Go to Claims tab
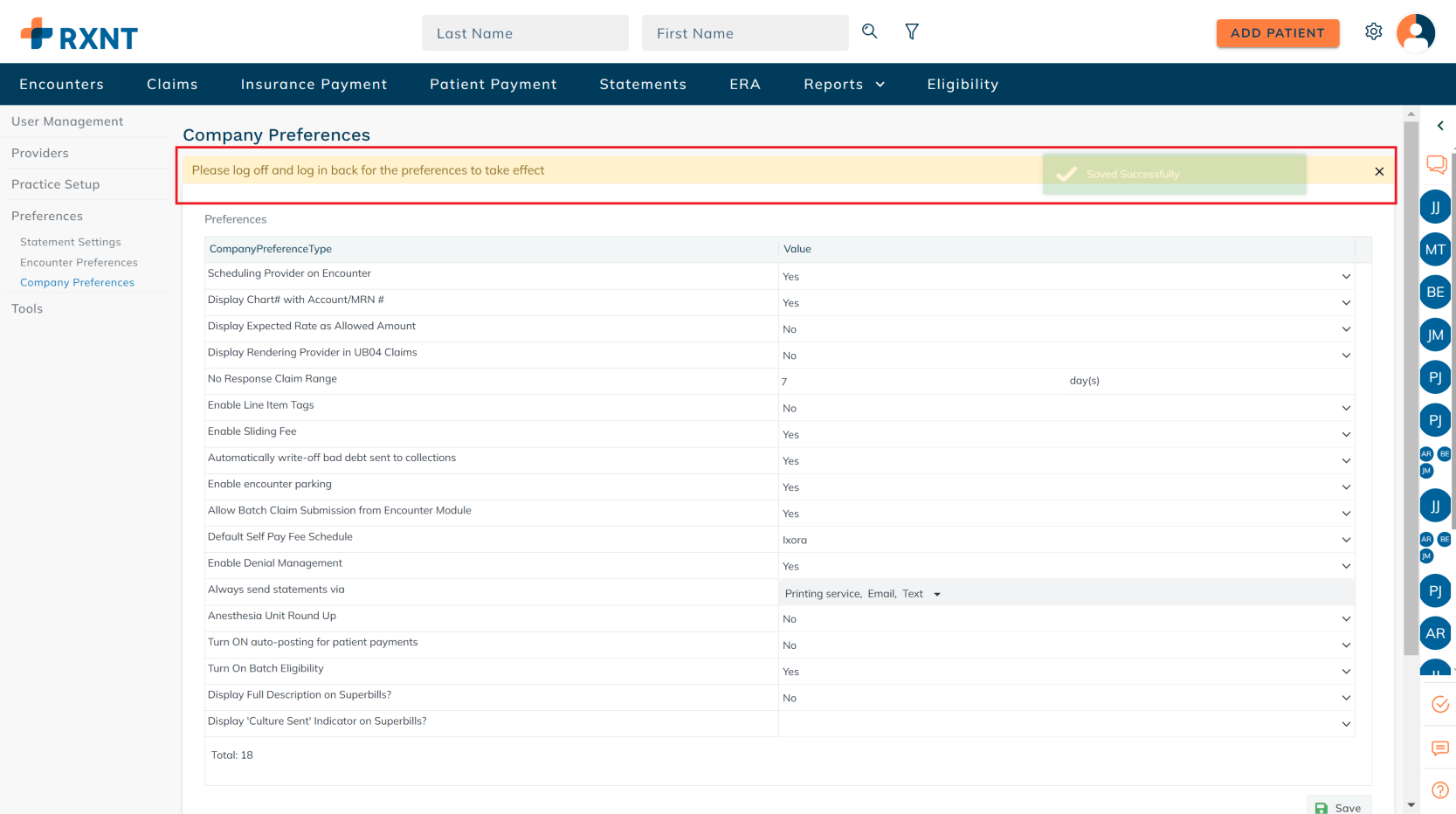 pos(172,84)
